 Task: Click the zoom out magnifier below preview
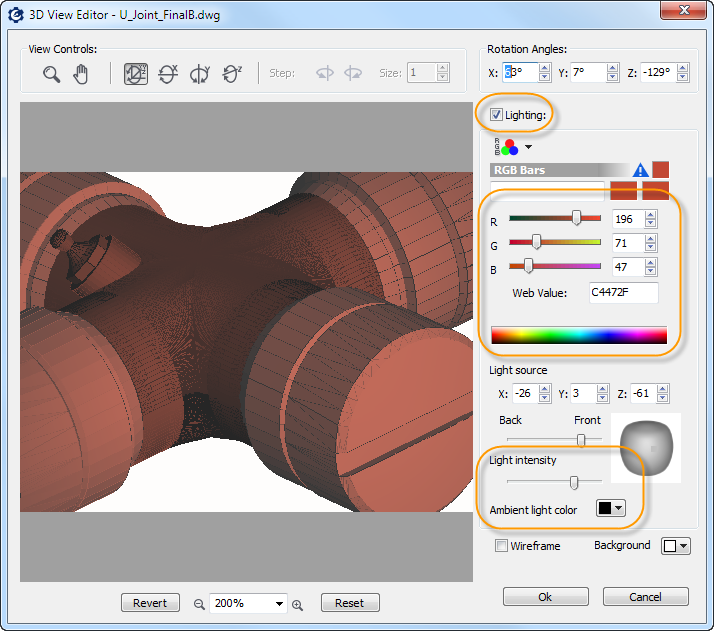click(x=199, y=604)
